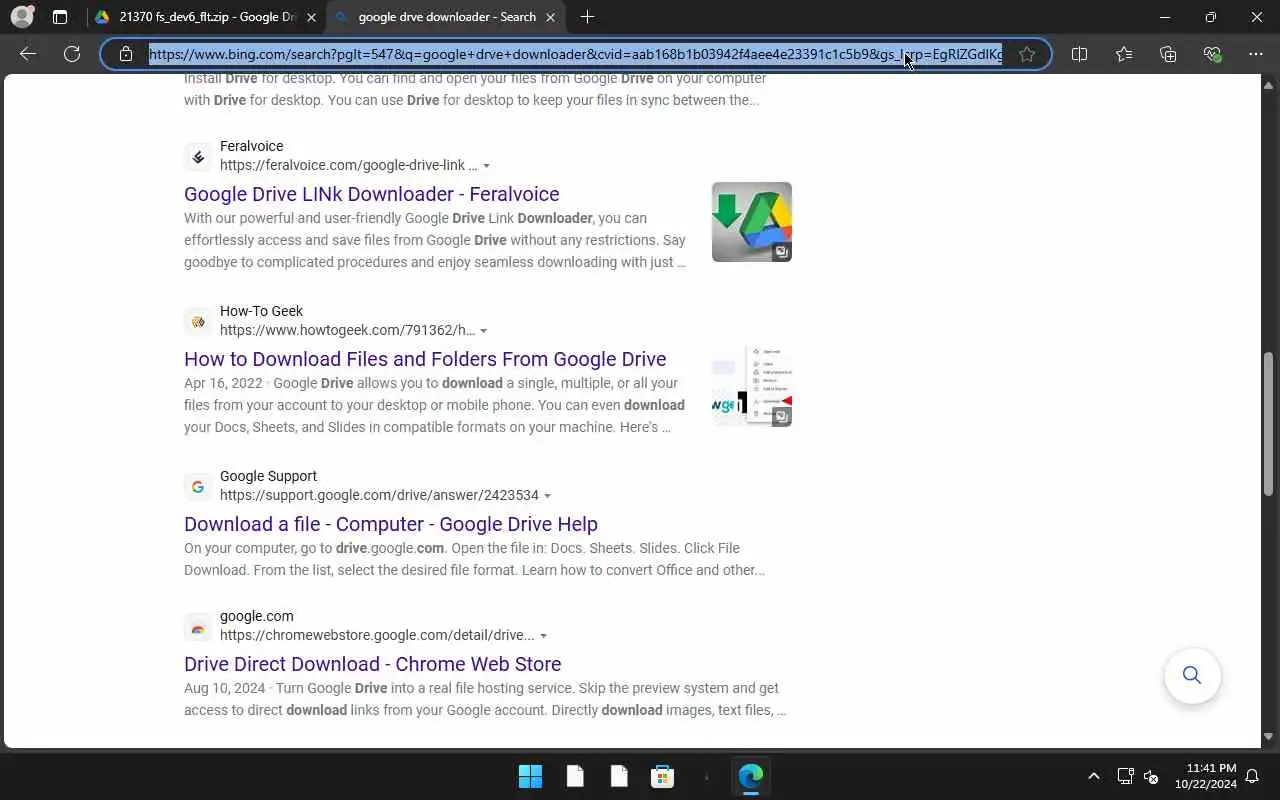Screen dimensions: 1280x800
Task: Open Microsoft Edge taskbar icon
Action: 751,776
